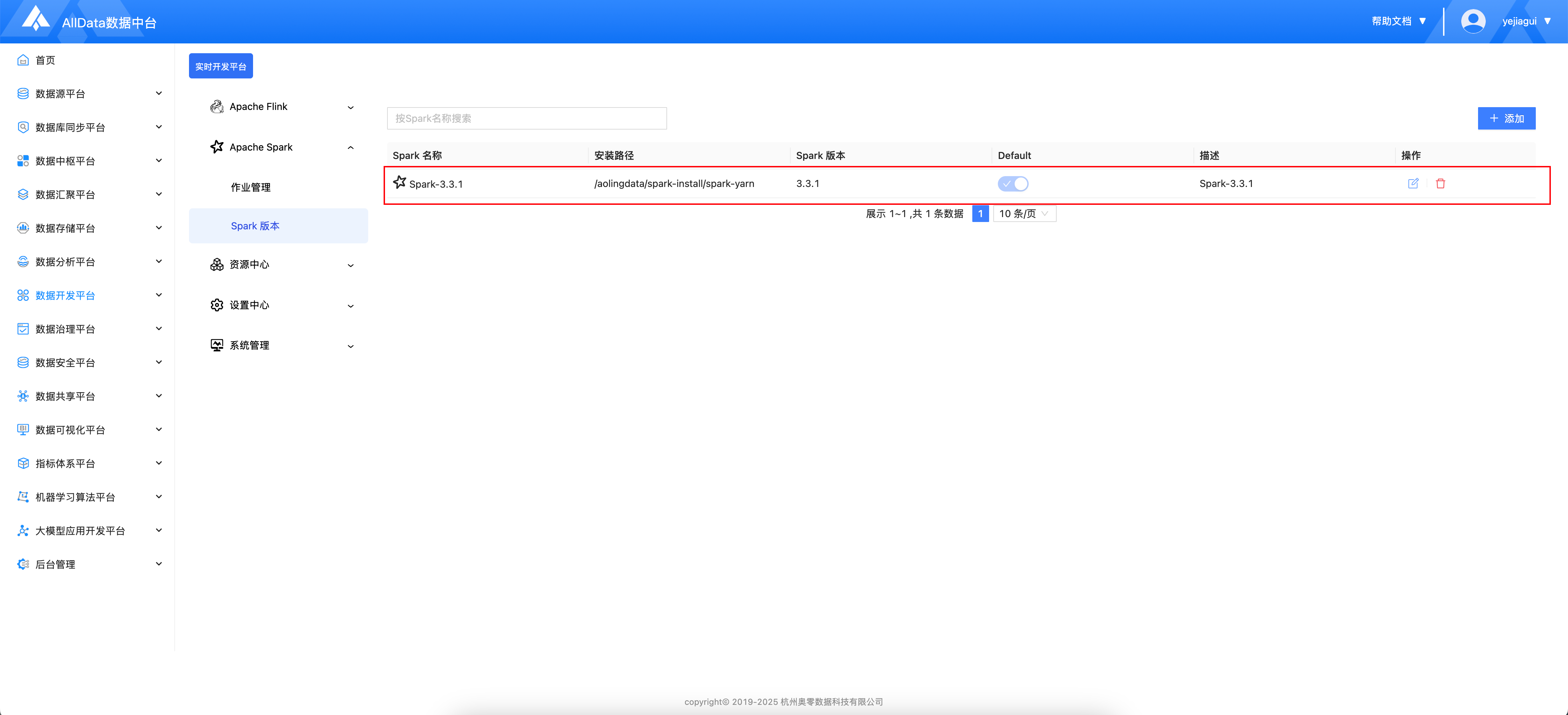1568x715 pixels.
Task: Click the Apache Flink squirrel icon
Action: [x=217, y=106]
